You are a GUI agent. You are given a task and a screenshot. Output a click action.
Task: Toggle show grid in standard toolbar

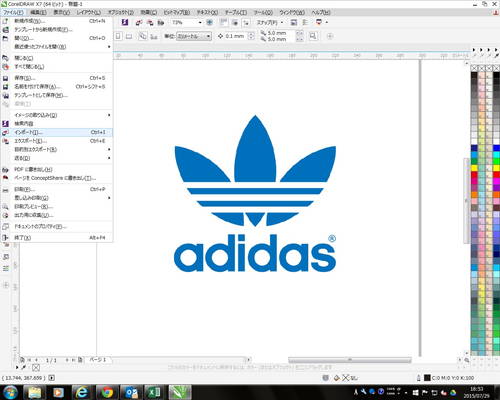coord(235,22)
